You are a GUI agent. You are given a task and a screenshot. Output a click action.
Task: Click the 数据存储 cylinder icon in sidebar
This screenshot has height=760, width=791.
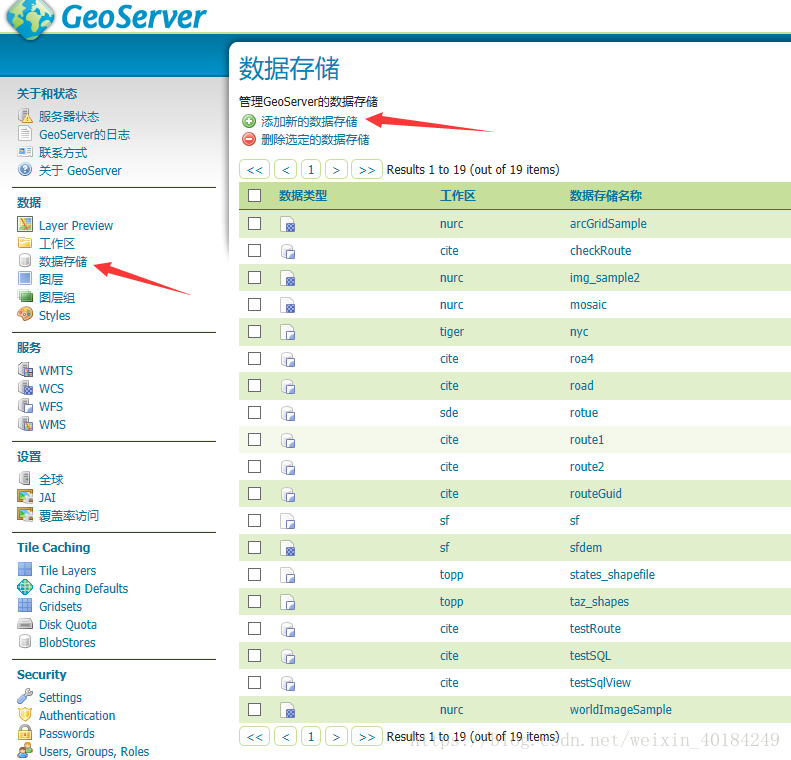pos(25,260)
